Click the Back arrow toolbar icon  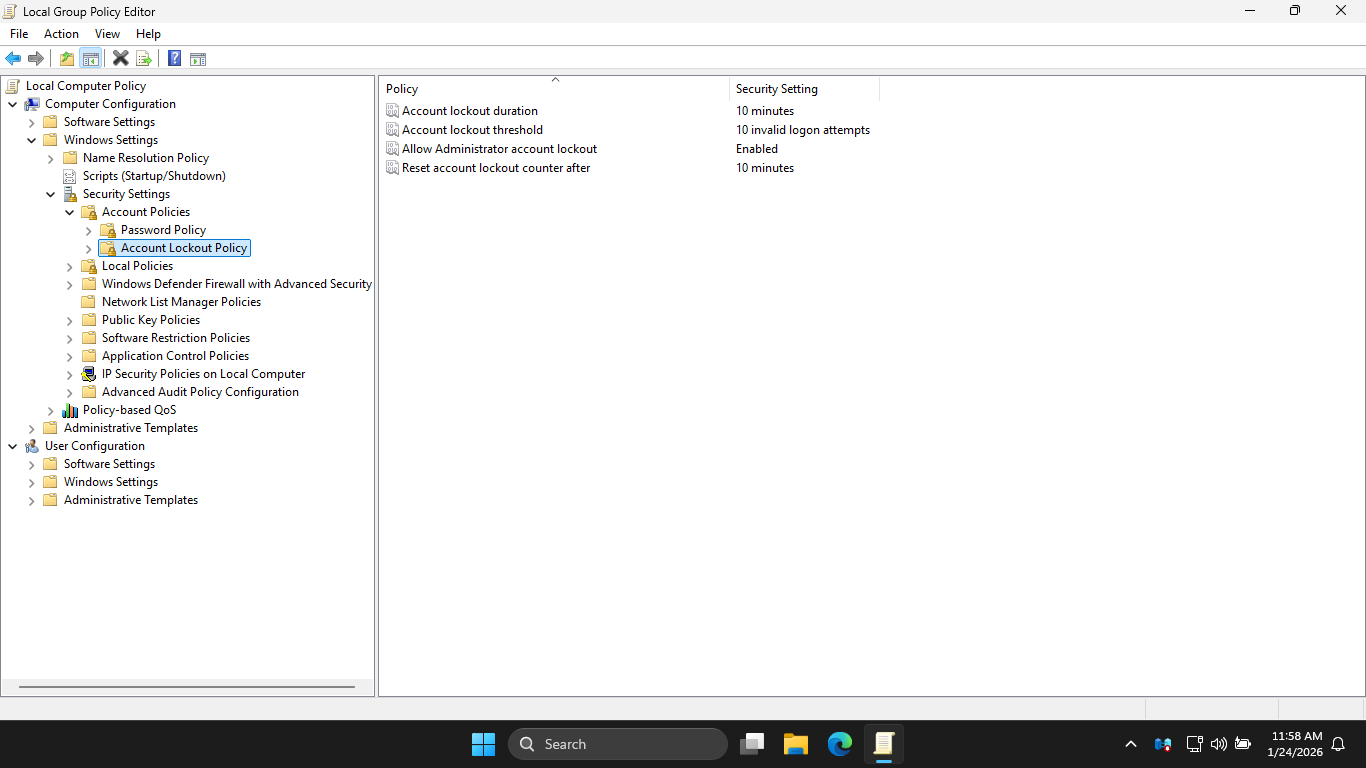[13, 59]
